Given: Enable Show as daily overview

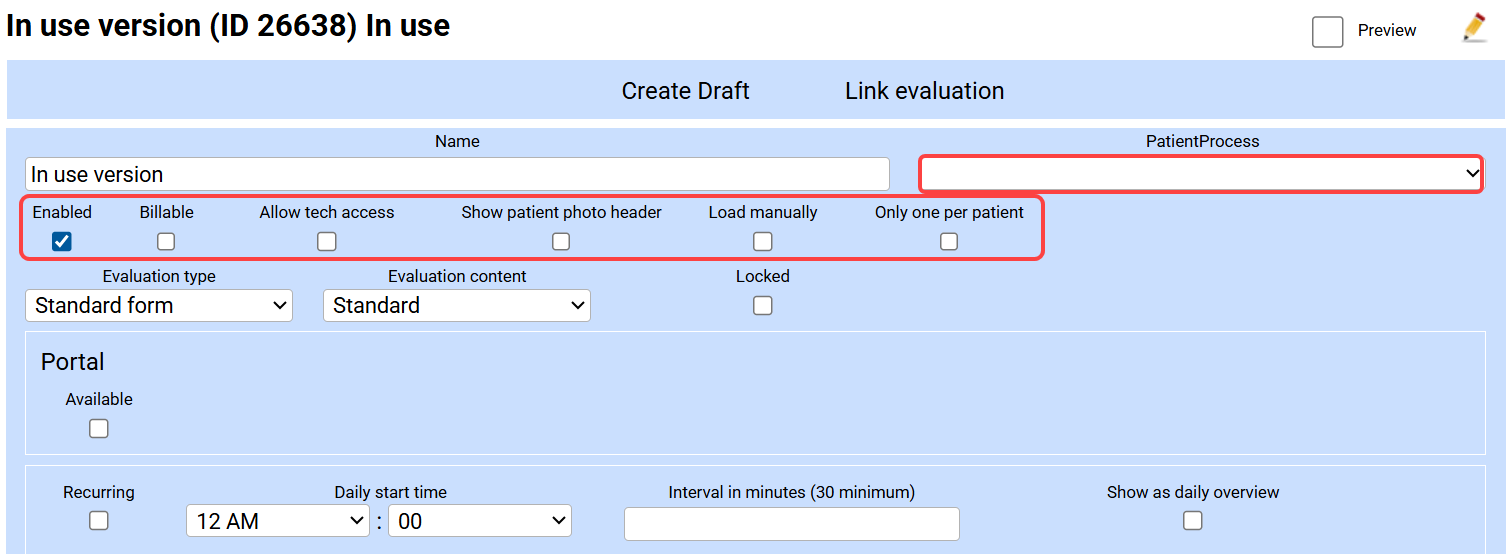Looking at the screenshot, I should [1193, 521].
